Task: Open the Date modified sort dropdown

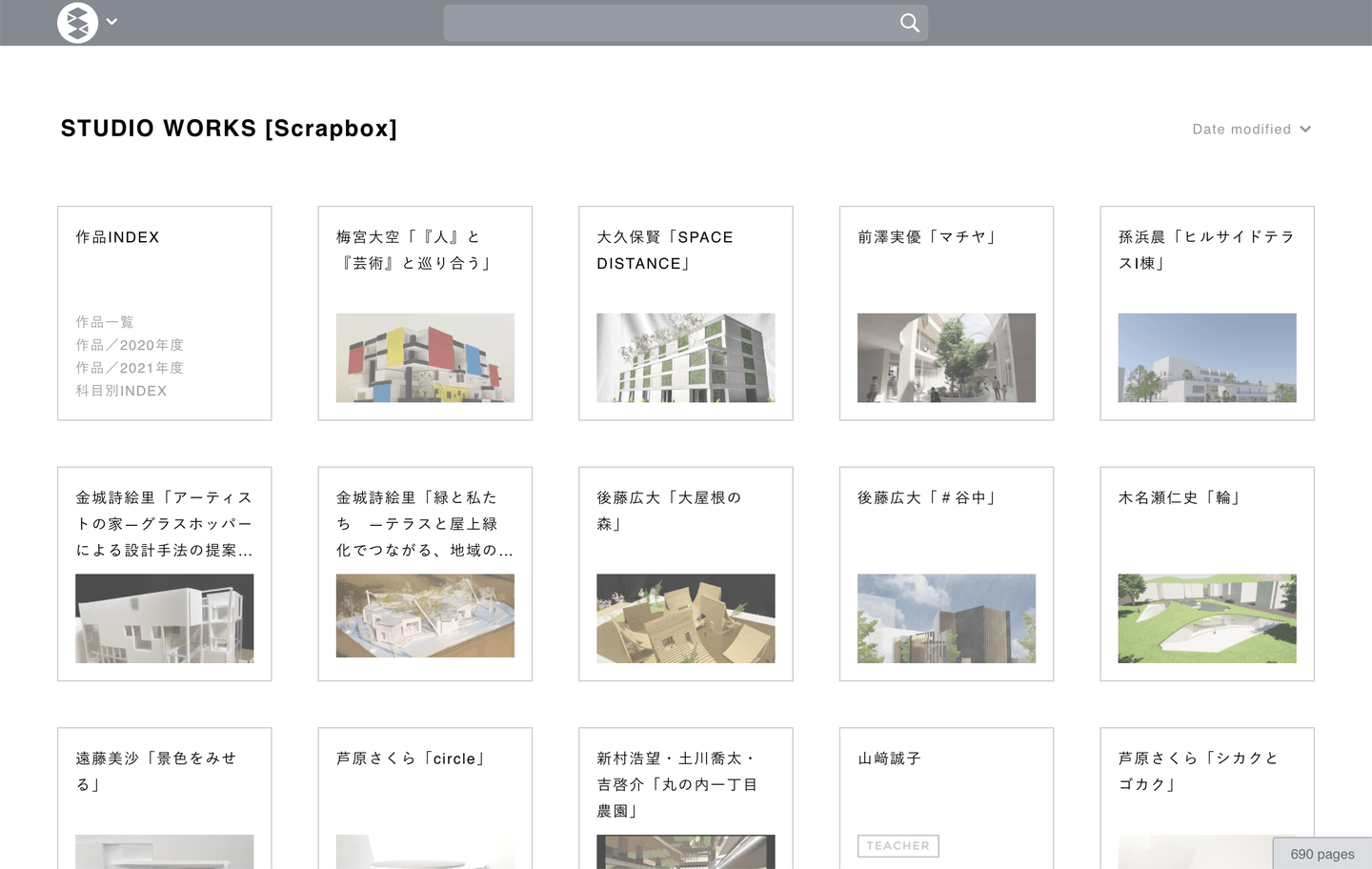Action: point(1251,129)
